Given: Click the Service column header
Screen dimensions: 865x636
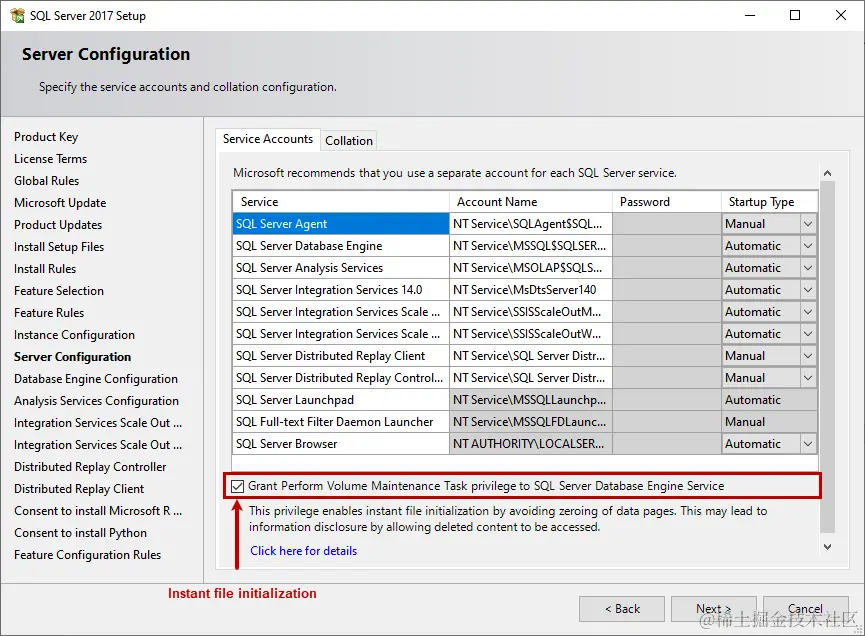Looking at the screenshot, I should pos(340,202).
